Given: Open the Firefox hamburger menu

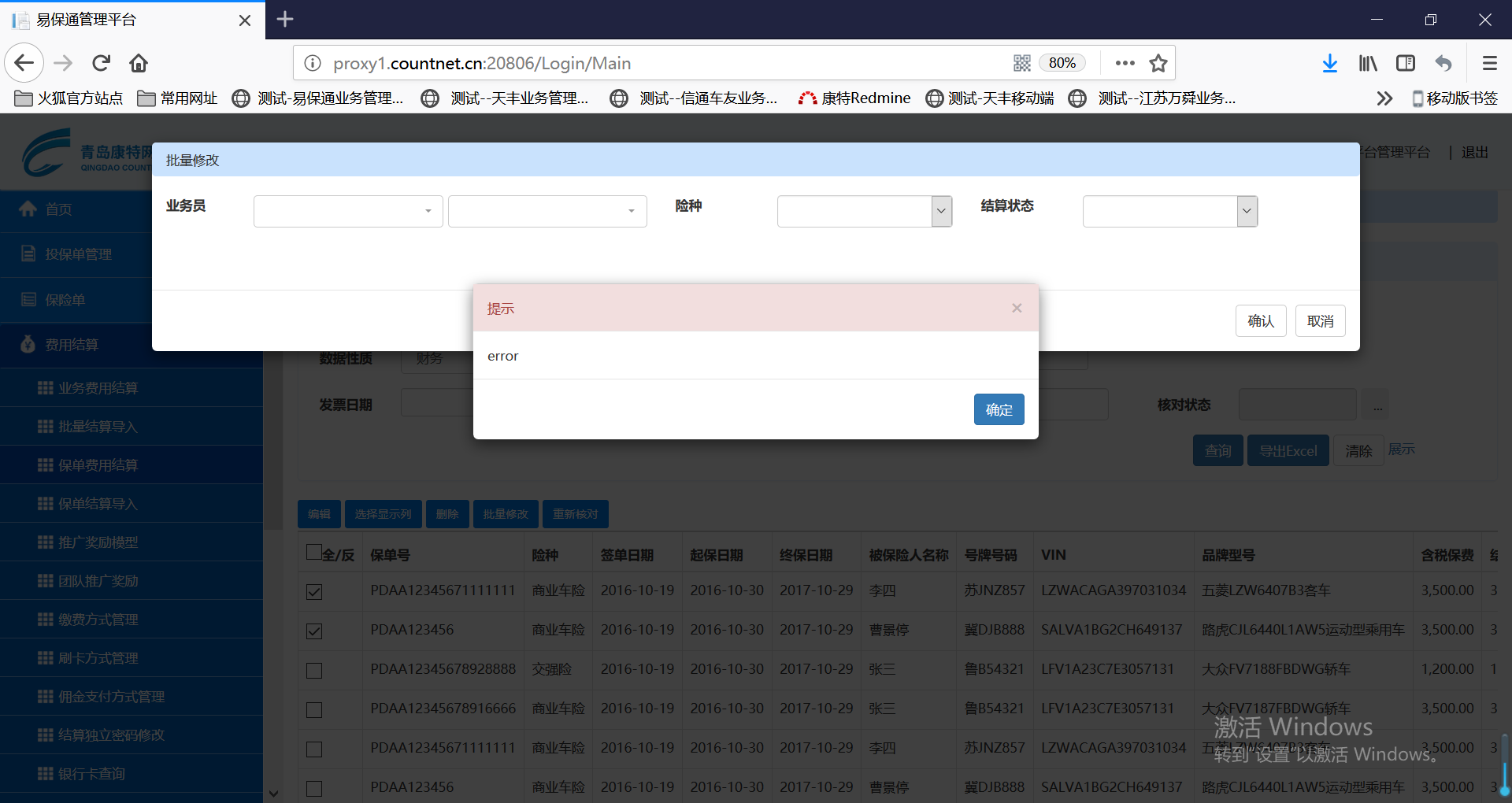Looking at the screenshot, I should (x=1489, y=63).
